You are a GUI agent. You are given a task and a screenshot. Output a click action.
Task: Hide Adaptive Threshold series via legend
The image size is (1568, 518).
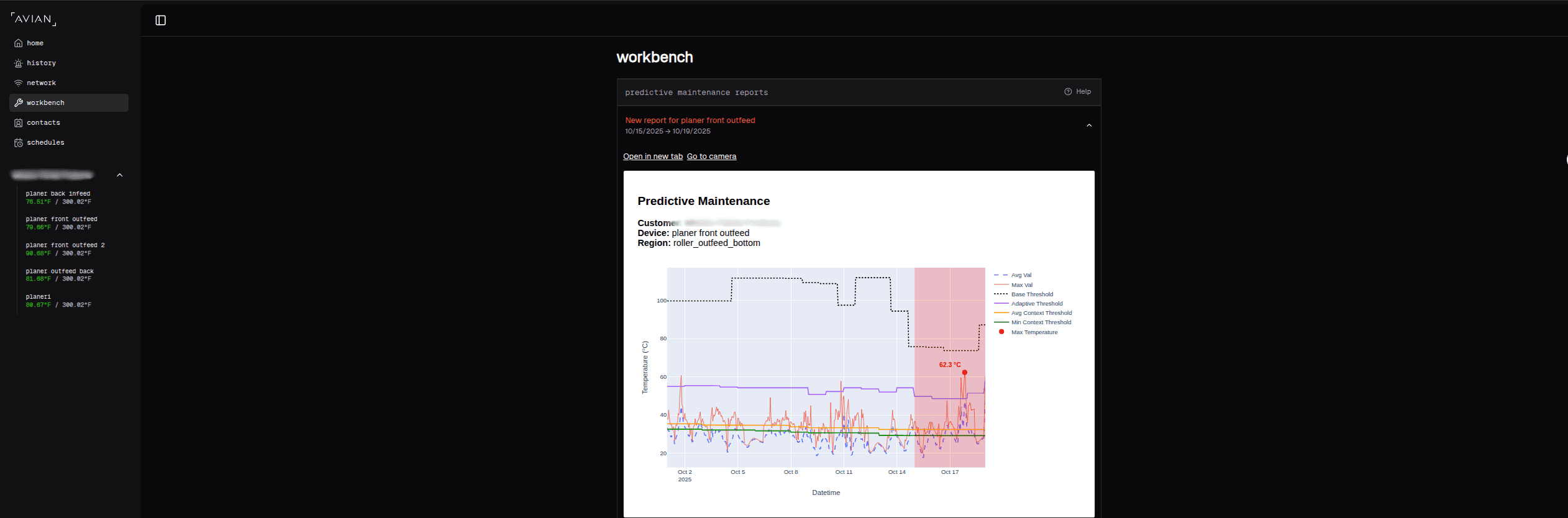pos(1036,304)
